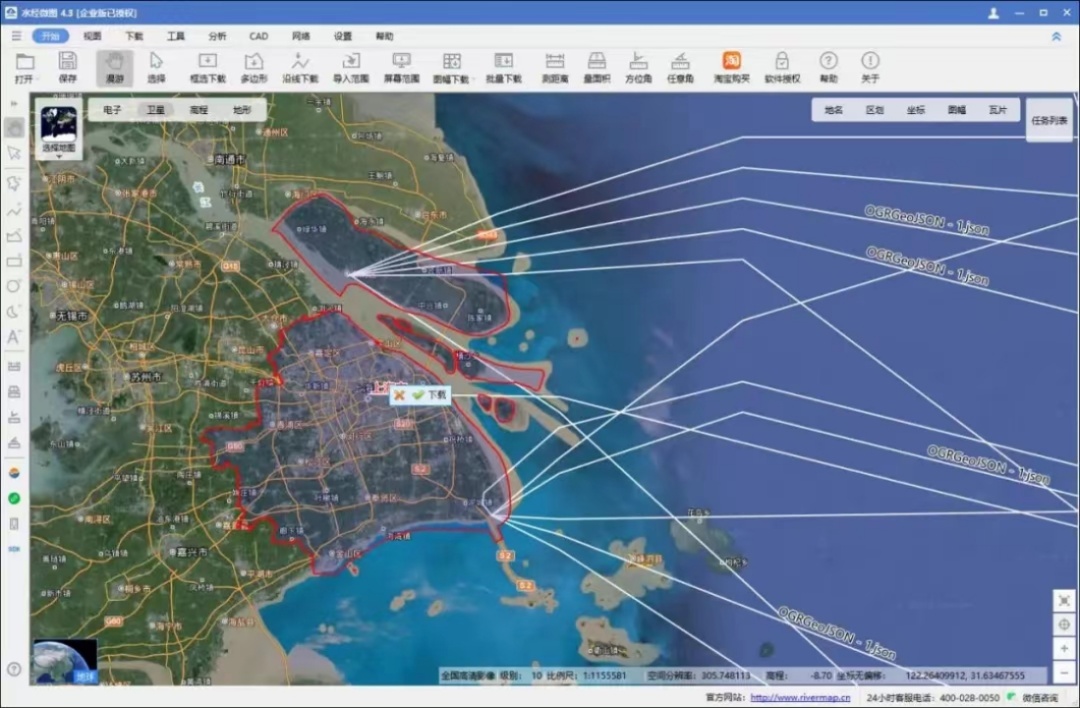Switch map layer to 地形 (terrain)
This screenshot has height=708, width=1080.
coord(242,110)
